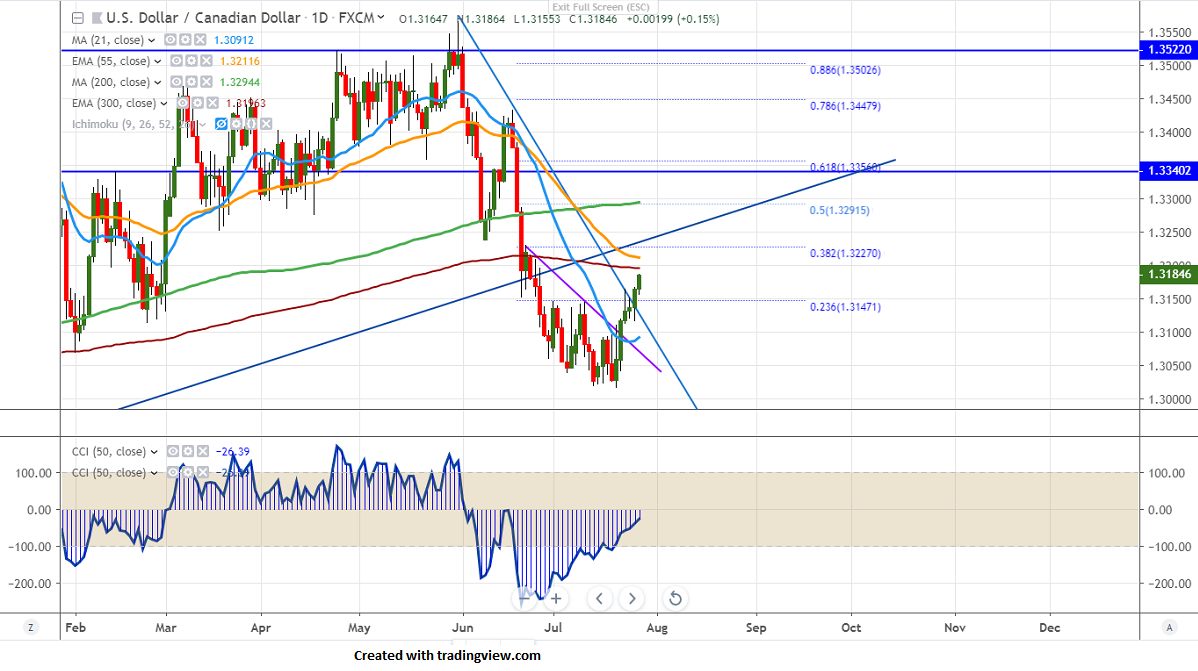
Task: Remove the second CCI (50, close) indicator
Action: tap(202, 472)
